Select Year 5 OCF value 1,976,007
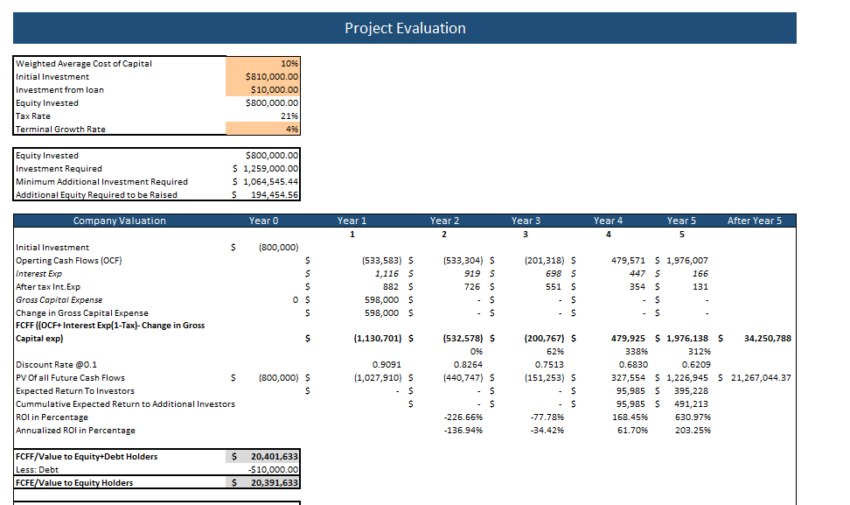Image resolution: width=850 pixels, height=505 pixels. point(687,260)
